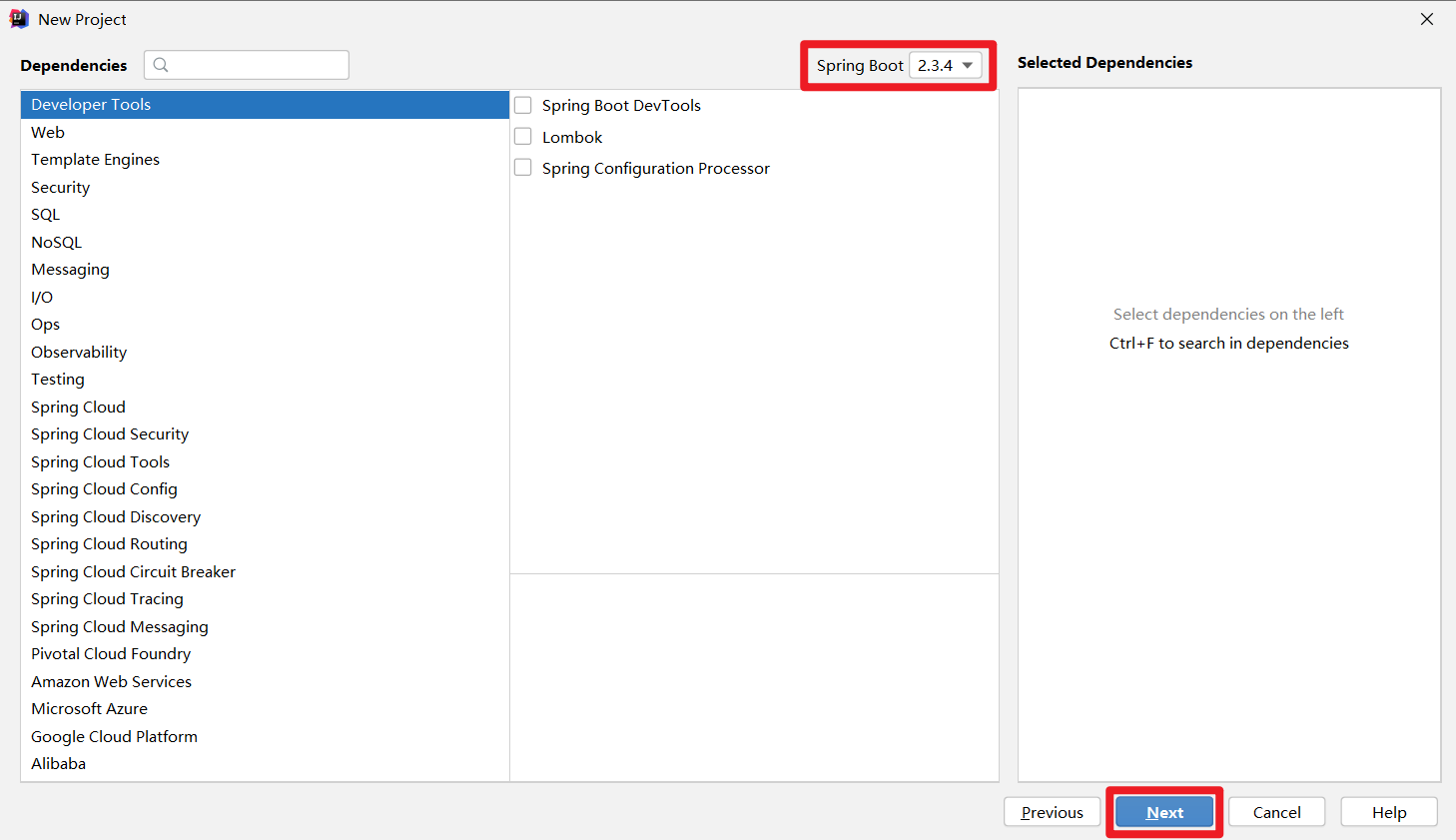Select Amazon Web Services category
The height and width of the screenshot is (840, 1456).
pyautogui.click(x=265, y=681)
